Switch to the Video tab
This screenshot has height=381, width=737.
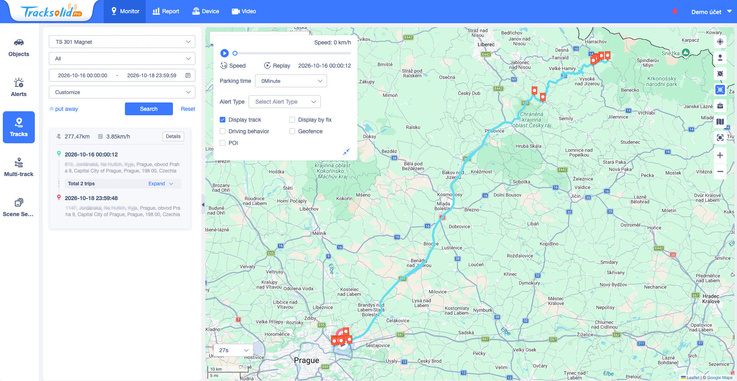(244, 11)
